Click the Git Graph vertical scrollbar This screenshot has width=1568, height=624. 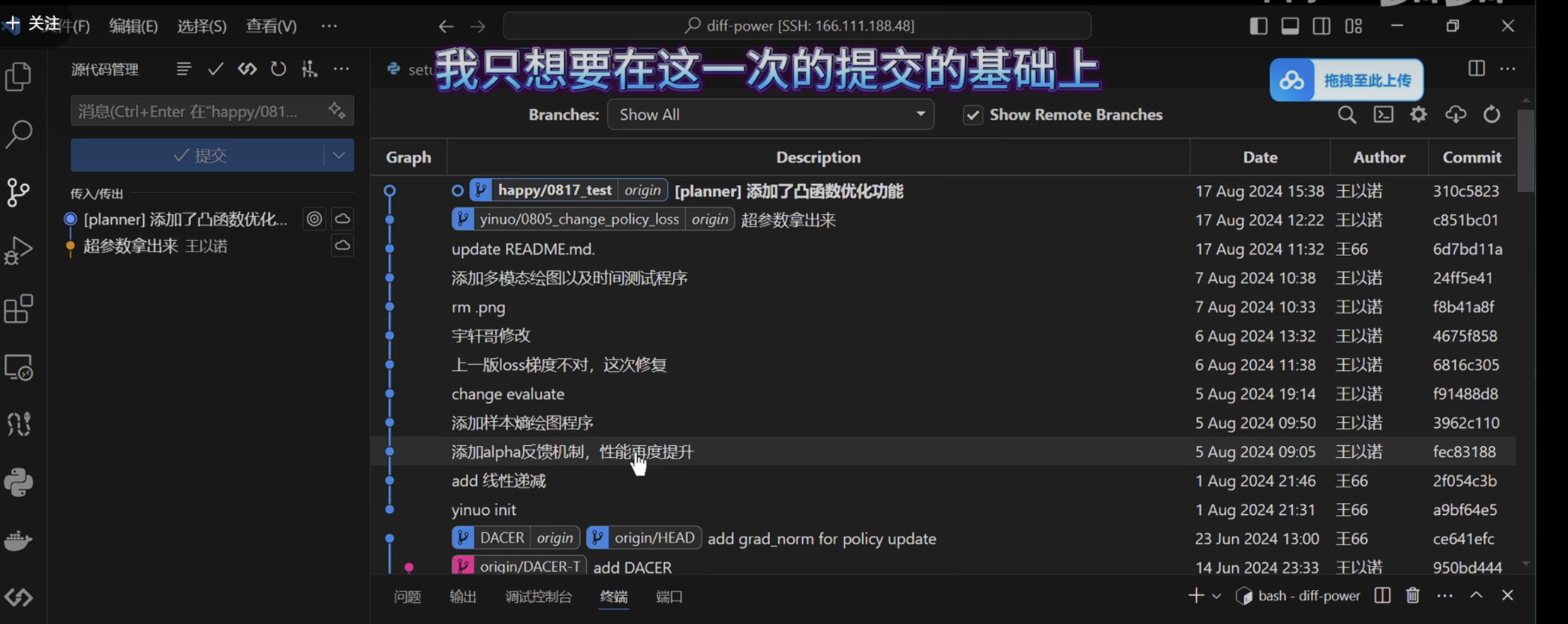point(1526,151)
